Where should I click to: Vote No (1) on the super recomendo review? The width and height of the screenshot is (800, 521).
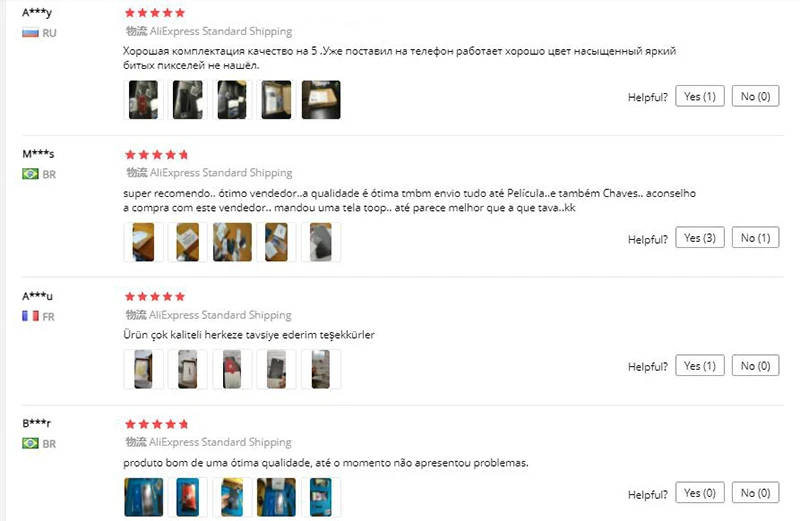755,237
